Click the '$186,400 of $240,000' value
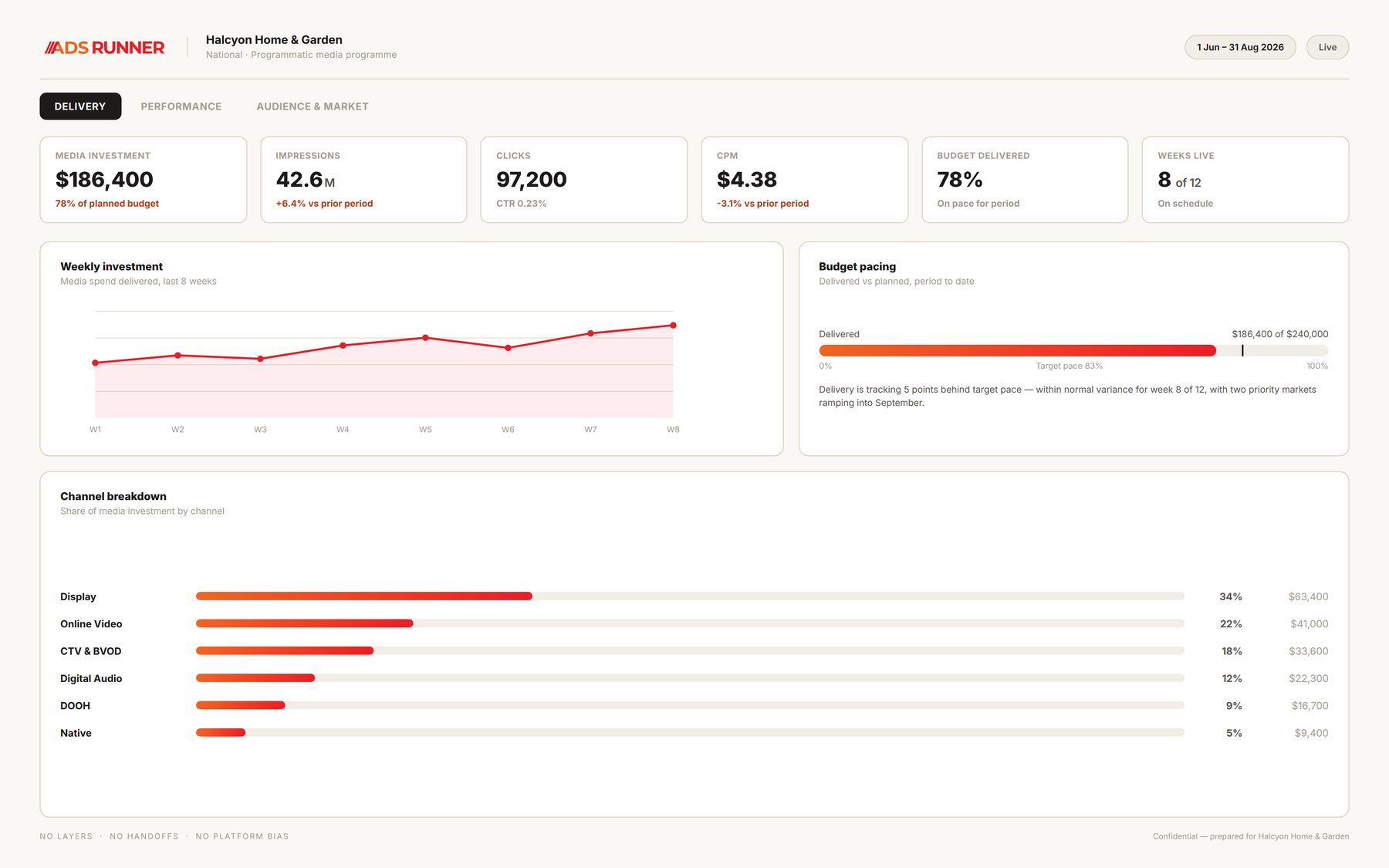 point(1280,334)
